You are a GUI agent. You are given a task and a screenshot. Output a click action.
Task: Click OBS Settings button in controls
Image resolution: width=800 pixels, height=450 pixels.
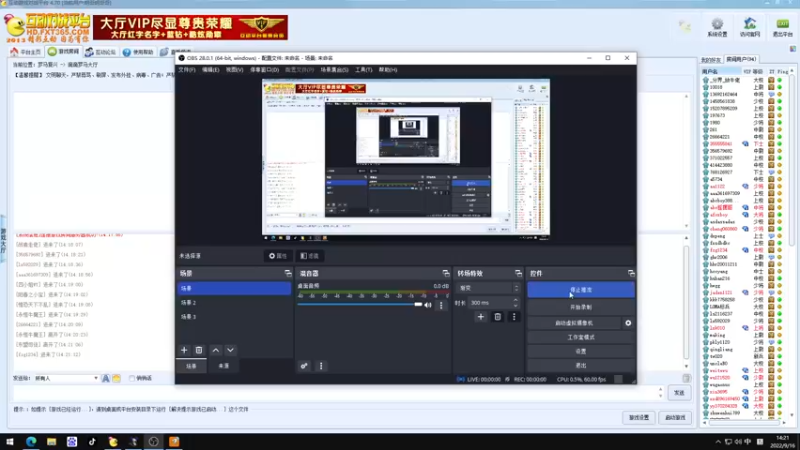(581, 352)
